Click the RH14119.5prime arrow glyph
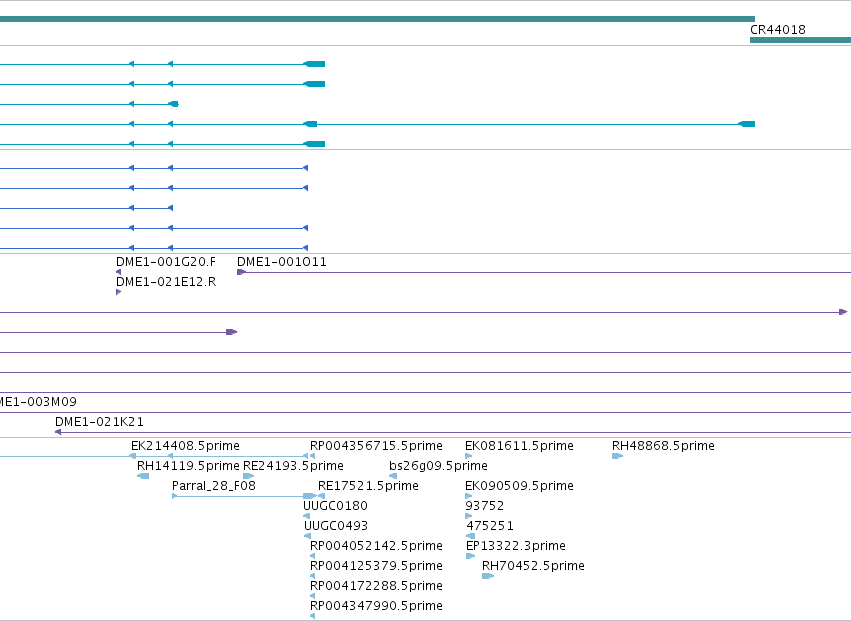Image resolution: width=851 pixels, height=621 pixels. coord(143,476)
